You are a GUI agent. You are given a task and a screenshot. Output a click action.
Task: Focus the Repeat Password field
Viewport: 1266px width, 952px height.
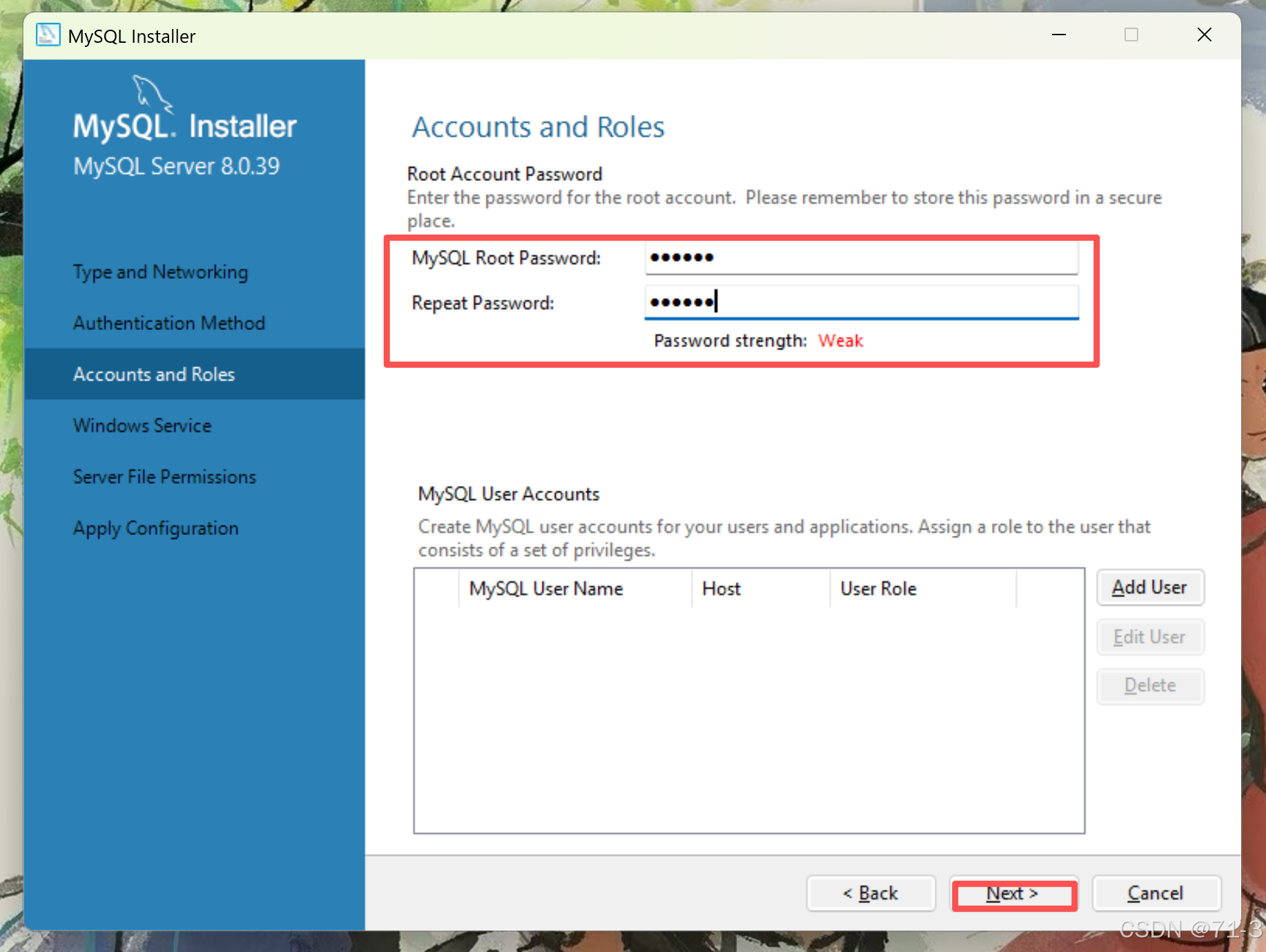(x=861, y=302)
